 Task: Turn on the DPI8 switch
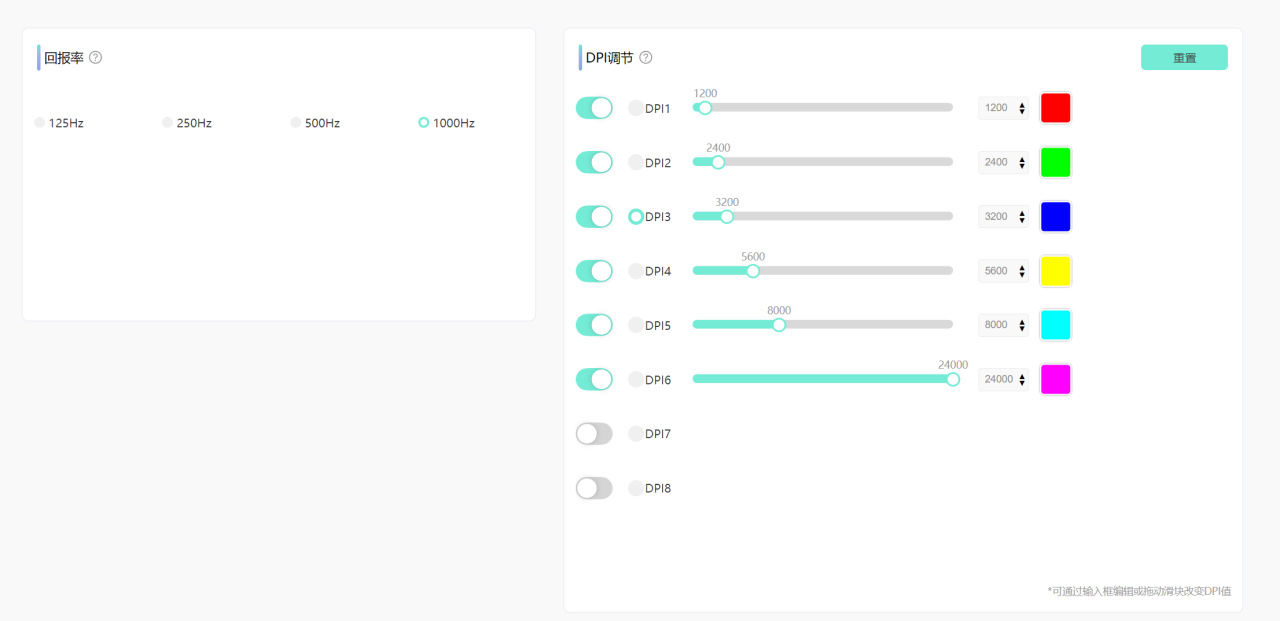594,488
